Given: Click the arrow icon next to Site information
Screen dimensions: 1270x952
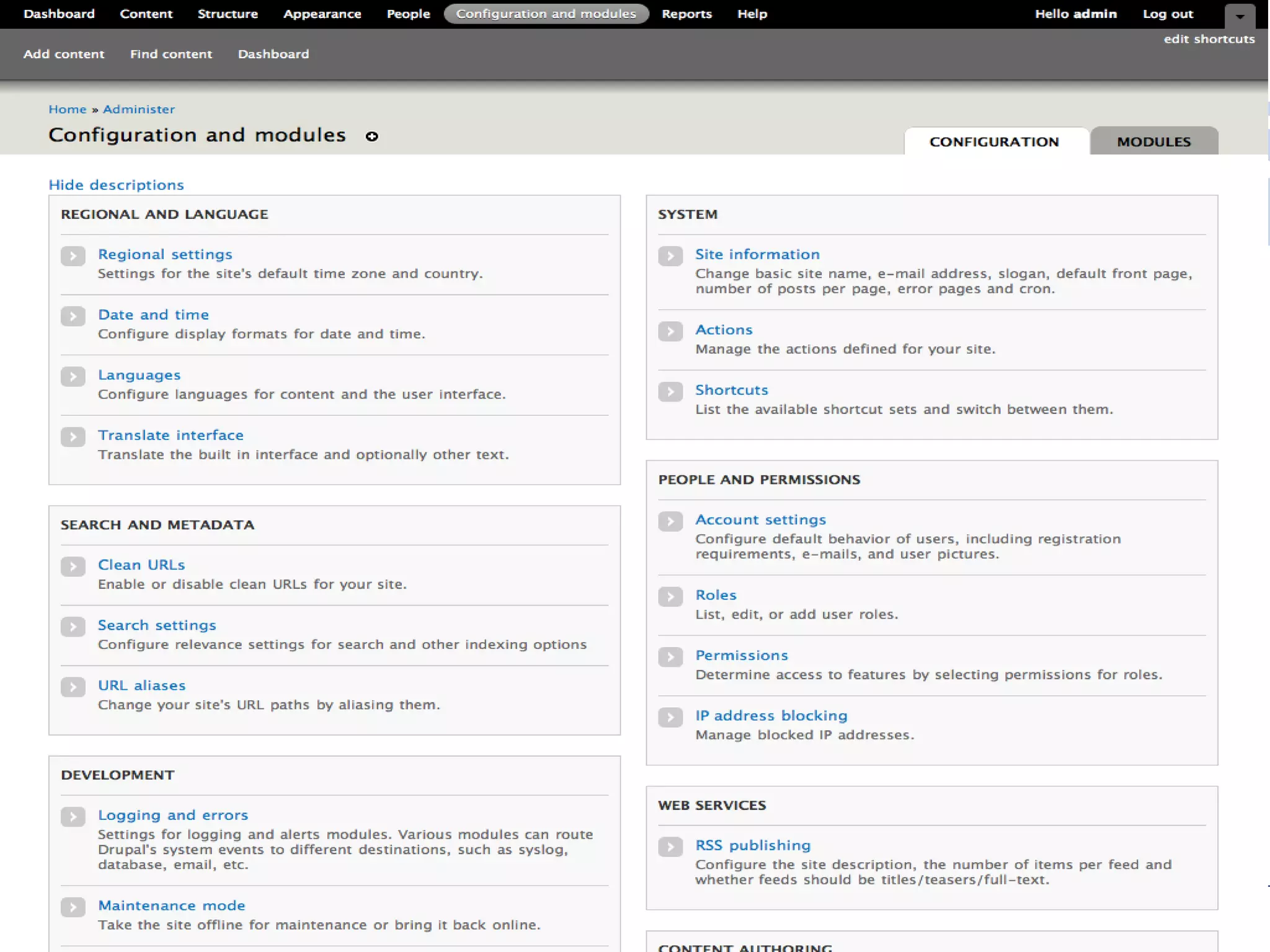Looking at the screenshot, I should [670, 256].
